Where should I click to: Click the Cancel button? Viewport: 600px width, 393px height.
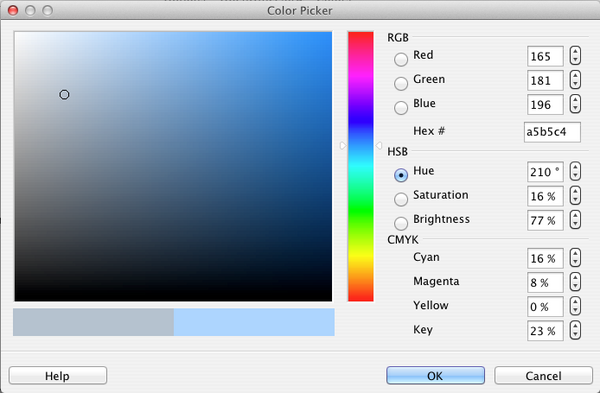tap(543, 375)
